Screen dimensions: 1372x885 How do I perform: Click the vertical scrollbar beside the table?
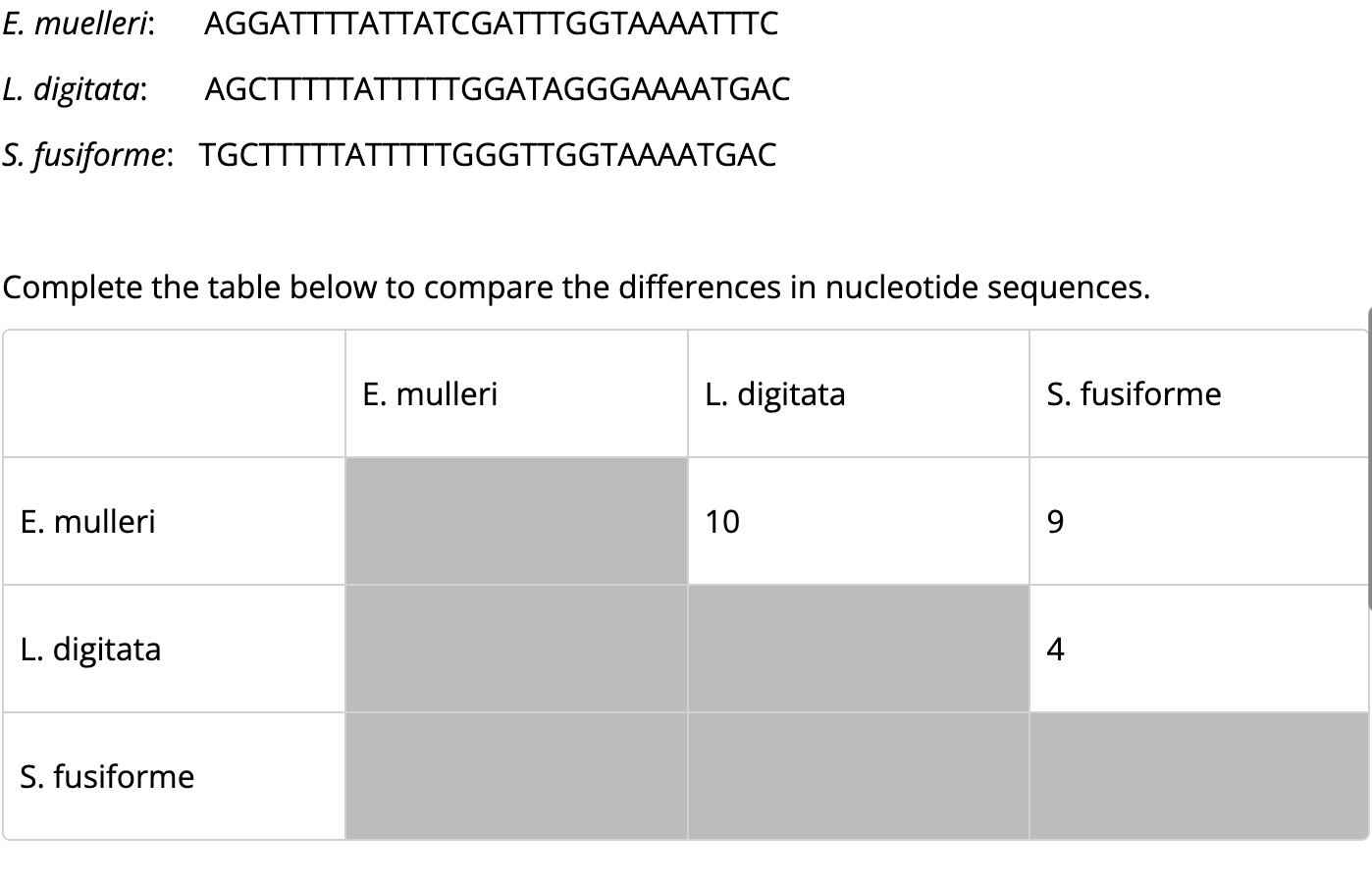tap(1369, 458)
